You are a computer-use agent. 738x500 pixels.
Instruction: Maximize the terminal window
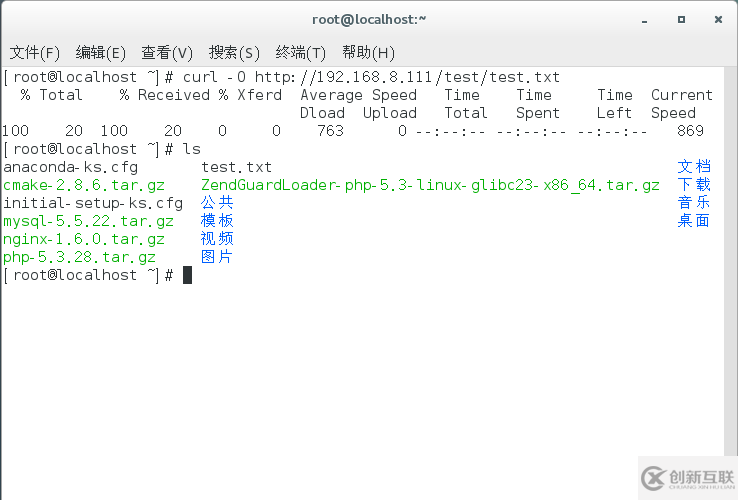click(x=681, y=19)
